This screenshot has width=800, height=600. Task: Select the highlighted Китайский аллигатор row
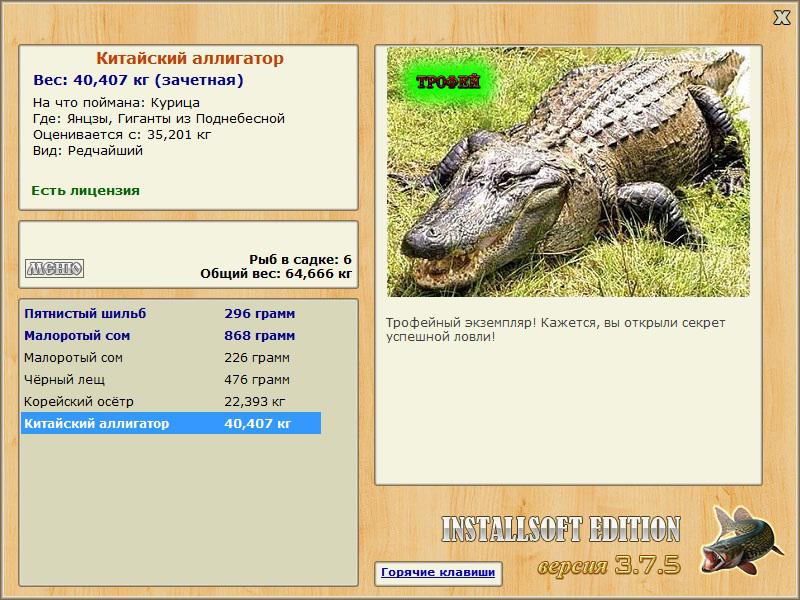(x=171, y=423)
